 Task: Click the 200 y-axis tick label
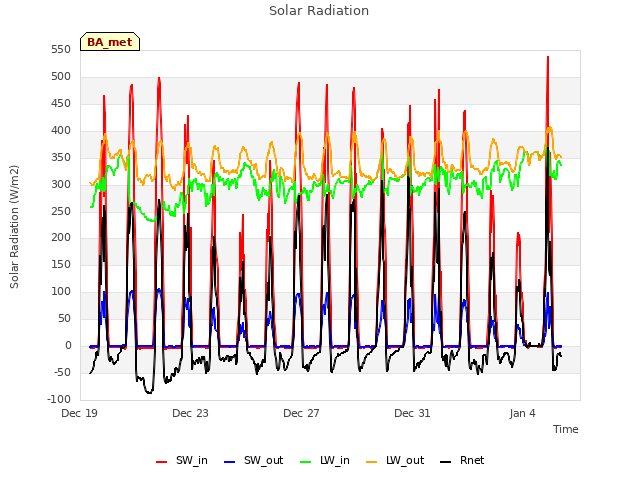61,238
